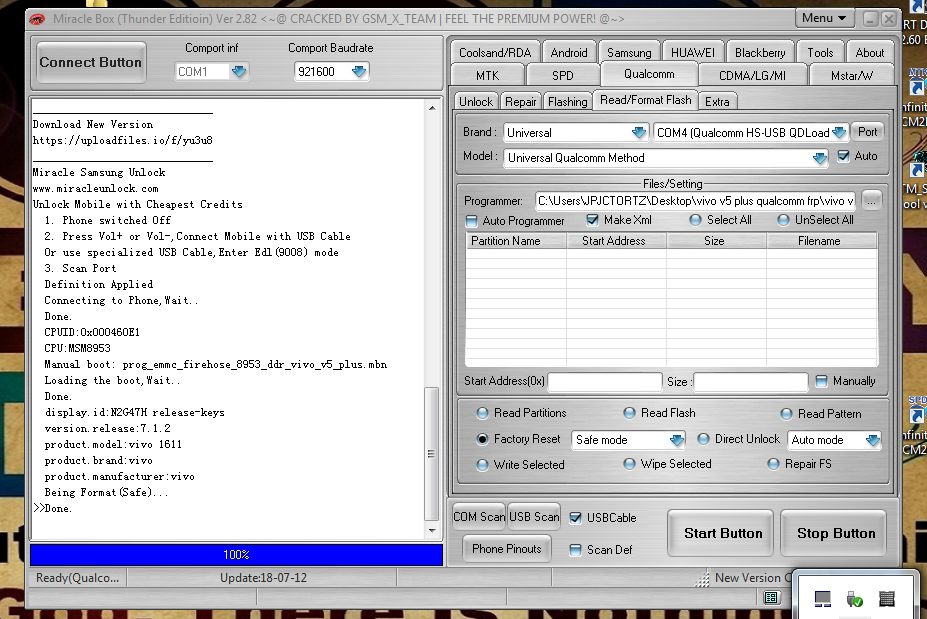Open the Menu dropdown in title bar
The image size is (927, 619).
click(x=824, y=18)
